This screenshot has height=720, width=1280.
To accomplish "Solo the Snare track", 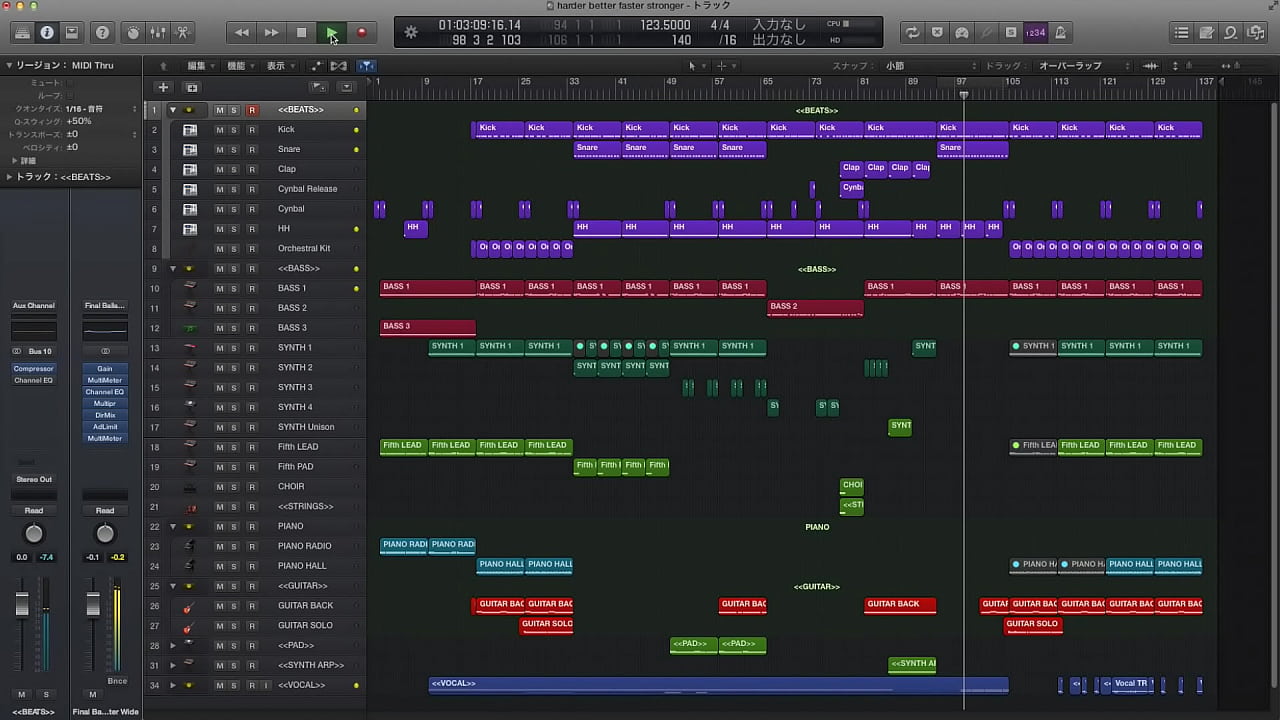I will 234,149.
